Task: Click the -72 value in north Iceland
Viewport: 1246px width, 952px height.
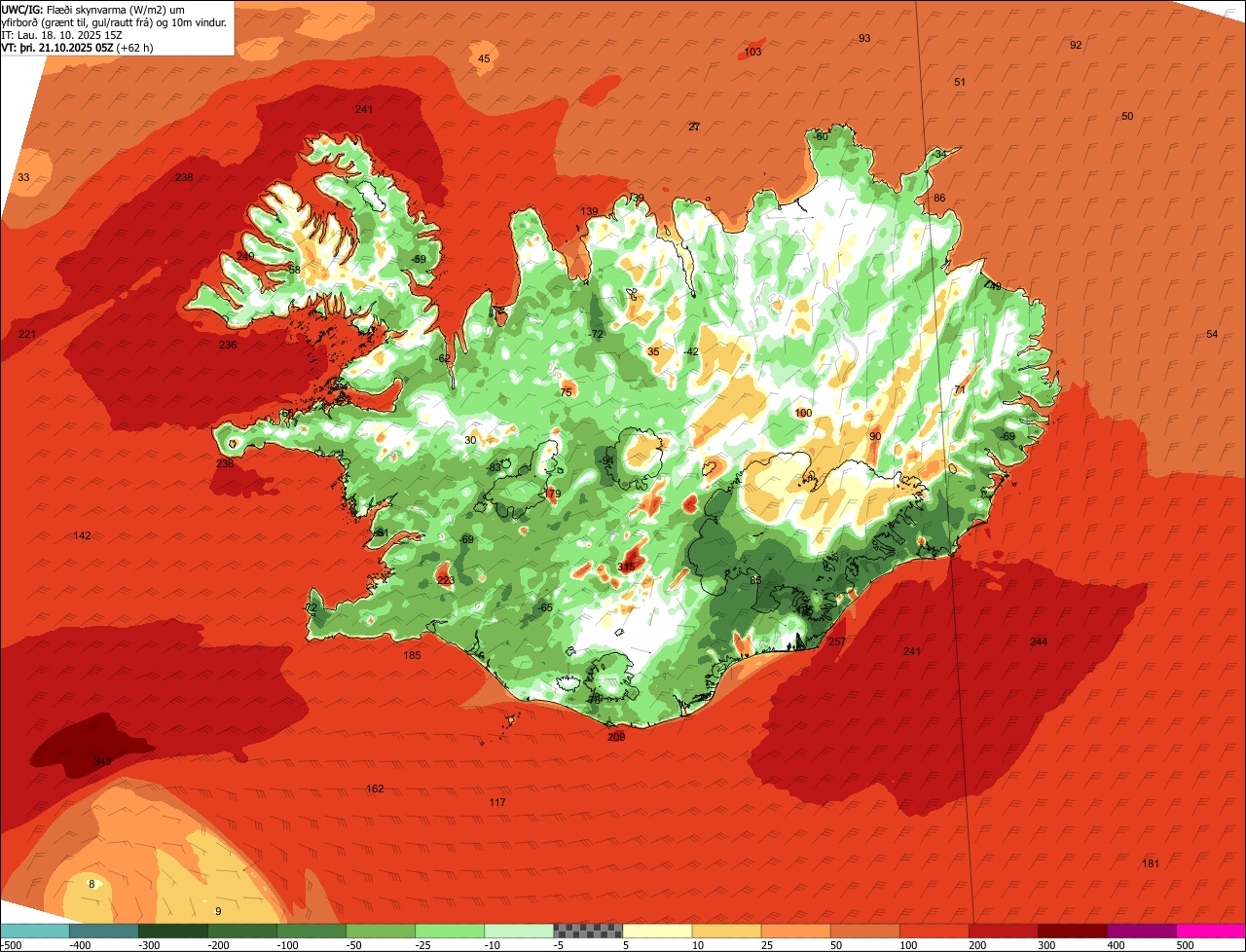Action: point(596,334)
